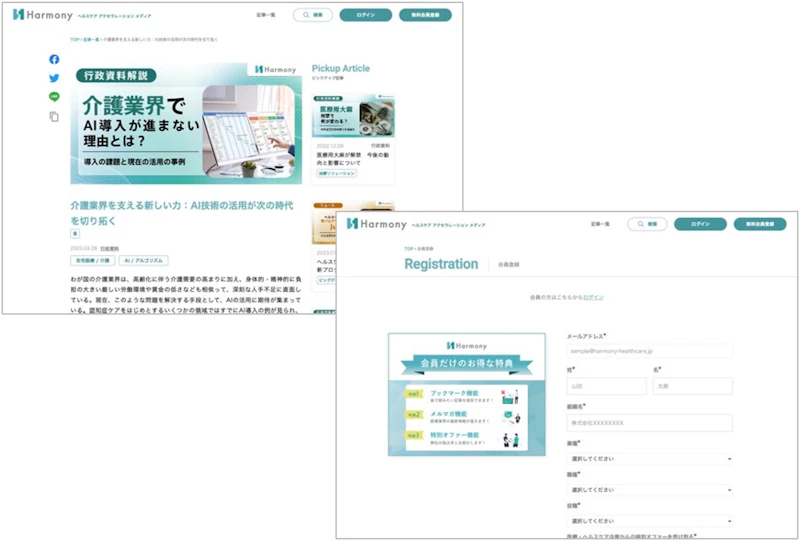Screen dimensions: 800x541
Task: Share the article via Twitter icon
Action: (54, 78)
